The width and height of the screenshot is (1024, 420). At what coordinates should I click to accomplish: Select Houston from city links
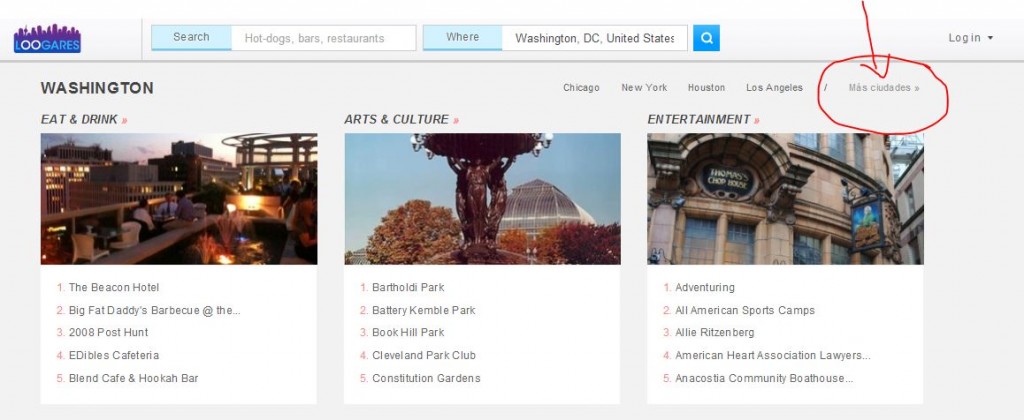click(x=706, y=88)
